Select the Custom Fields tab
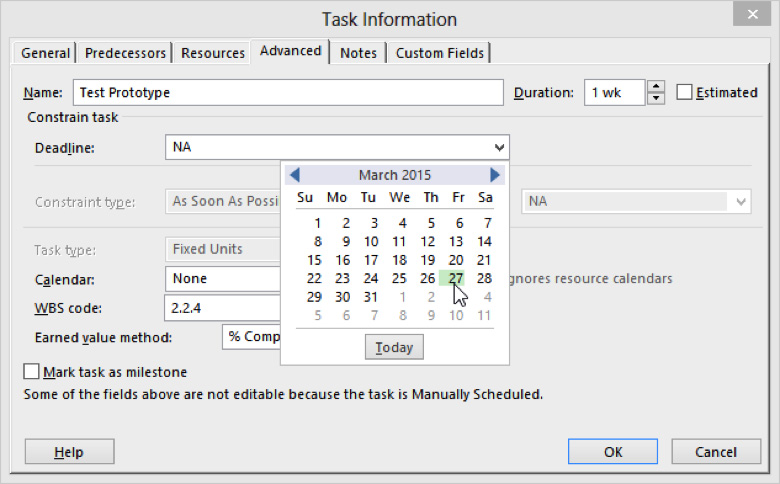780x484 pixels. click(440, 53)
